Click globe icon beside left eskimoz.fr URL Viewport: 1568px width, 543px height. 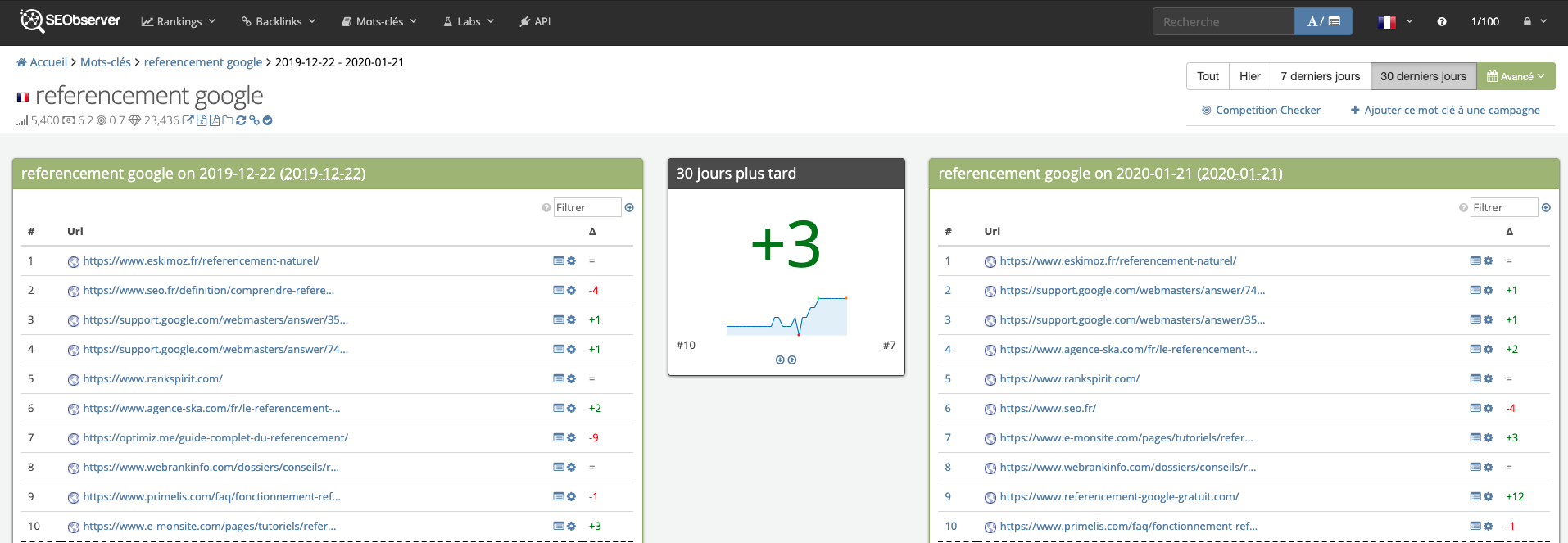74,262
